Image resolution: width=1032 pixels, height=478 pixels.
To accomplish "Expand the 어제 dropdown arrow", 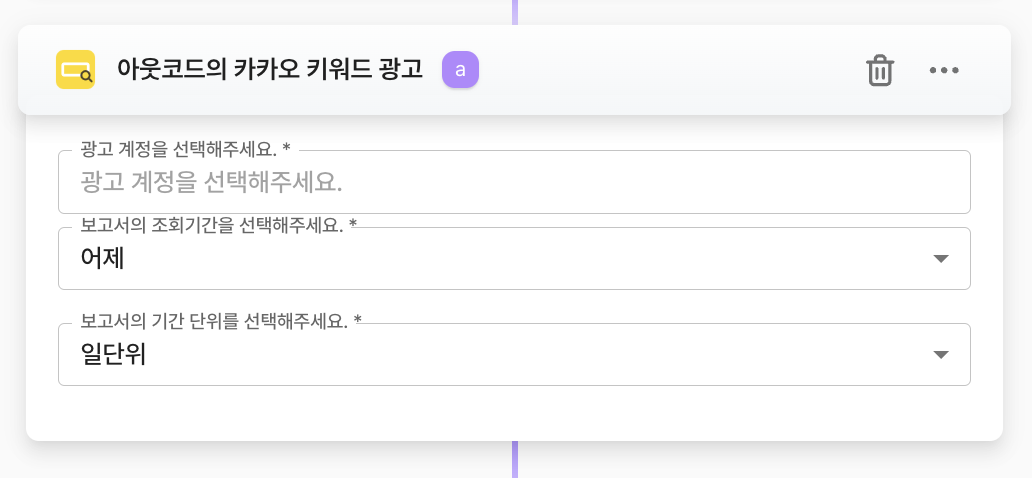I will 940,259.
